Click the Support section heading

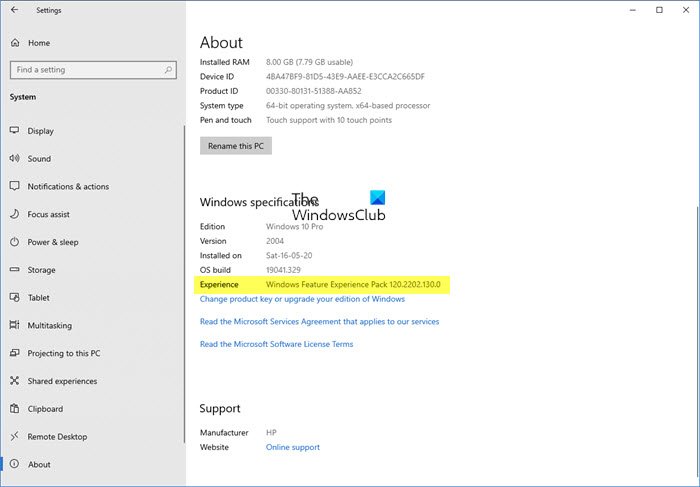(220, 408)
